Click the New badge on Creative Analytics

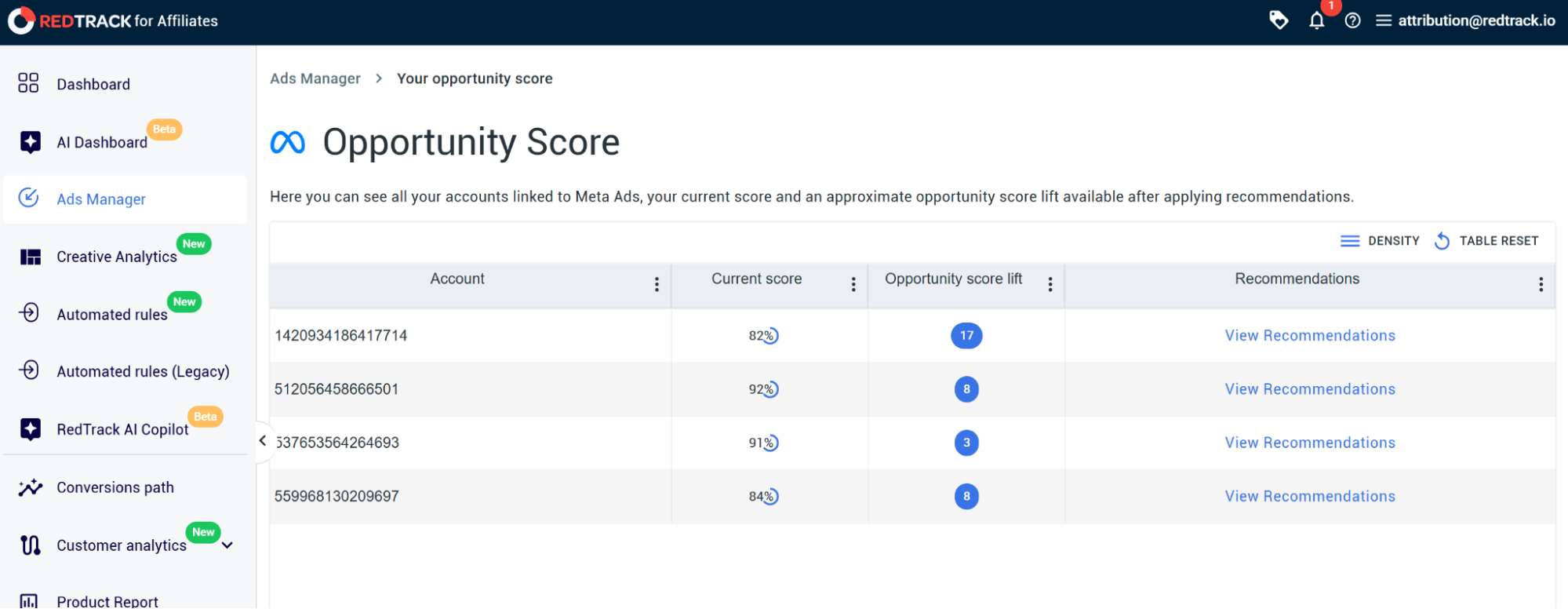(x=194, y=244)
